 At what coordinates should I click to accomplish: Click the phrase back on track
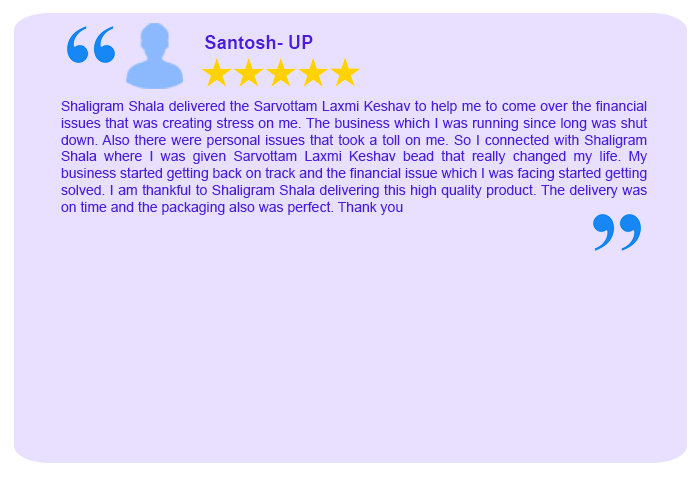click(254, 173)
